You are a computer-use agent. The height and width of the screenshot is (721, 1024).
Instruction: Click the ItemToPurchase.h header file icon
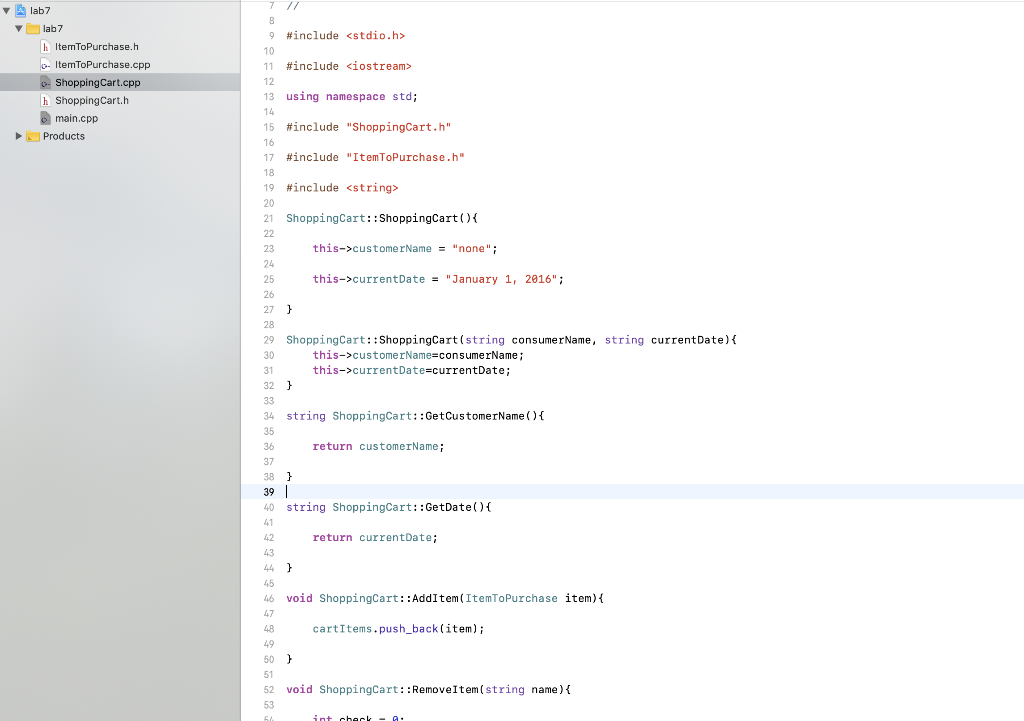tap(45, 46)
